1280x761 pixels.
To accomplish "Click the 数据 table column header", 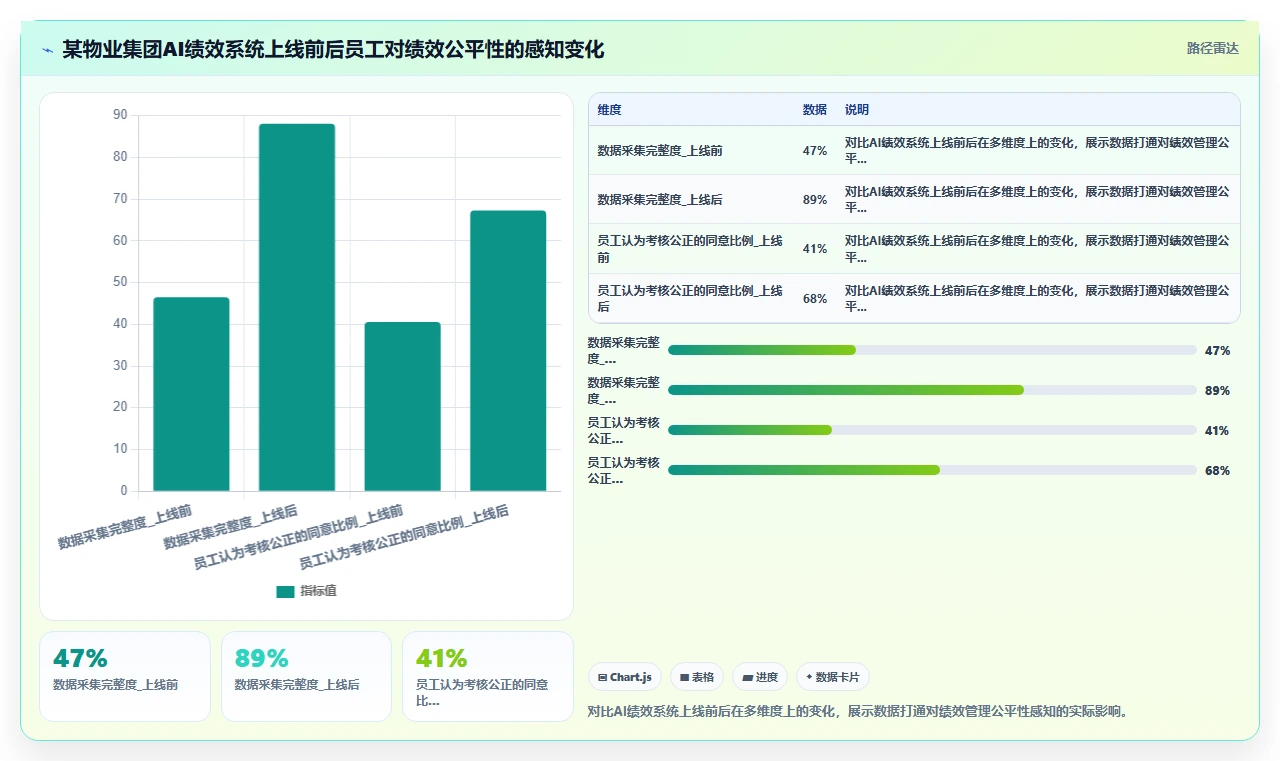I will [814, 110].
